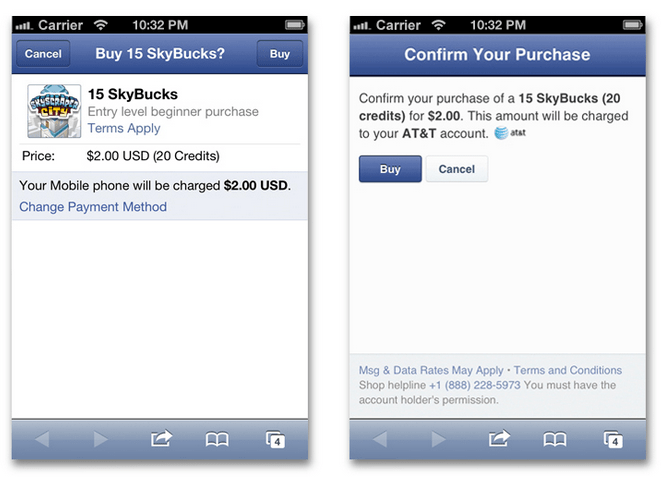Tap the back arrow in right phone toolbar

coord(380,439)
